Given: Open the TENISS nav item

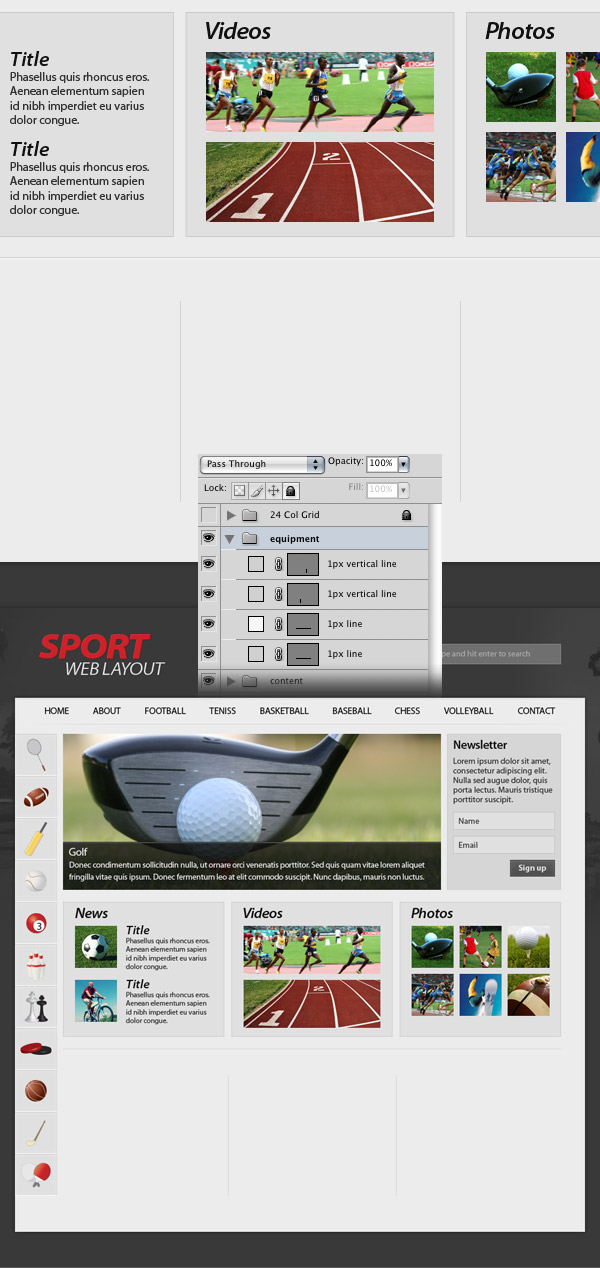Looking at the screenshot, I should click(223, 711).
